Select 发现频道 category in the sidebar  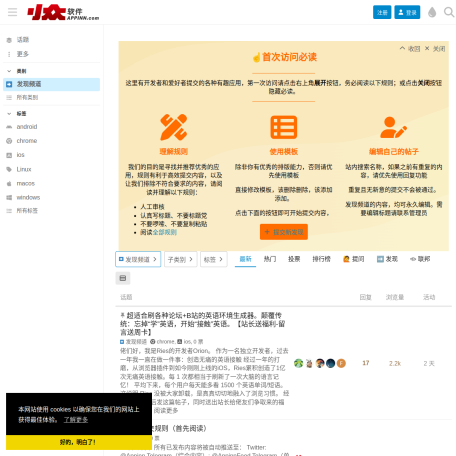coord(51,84)
